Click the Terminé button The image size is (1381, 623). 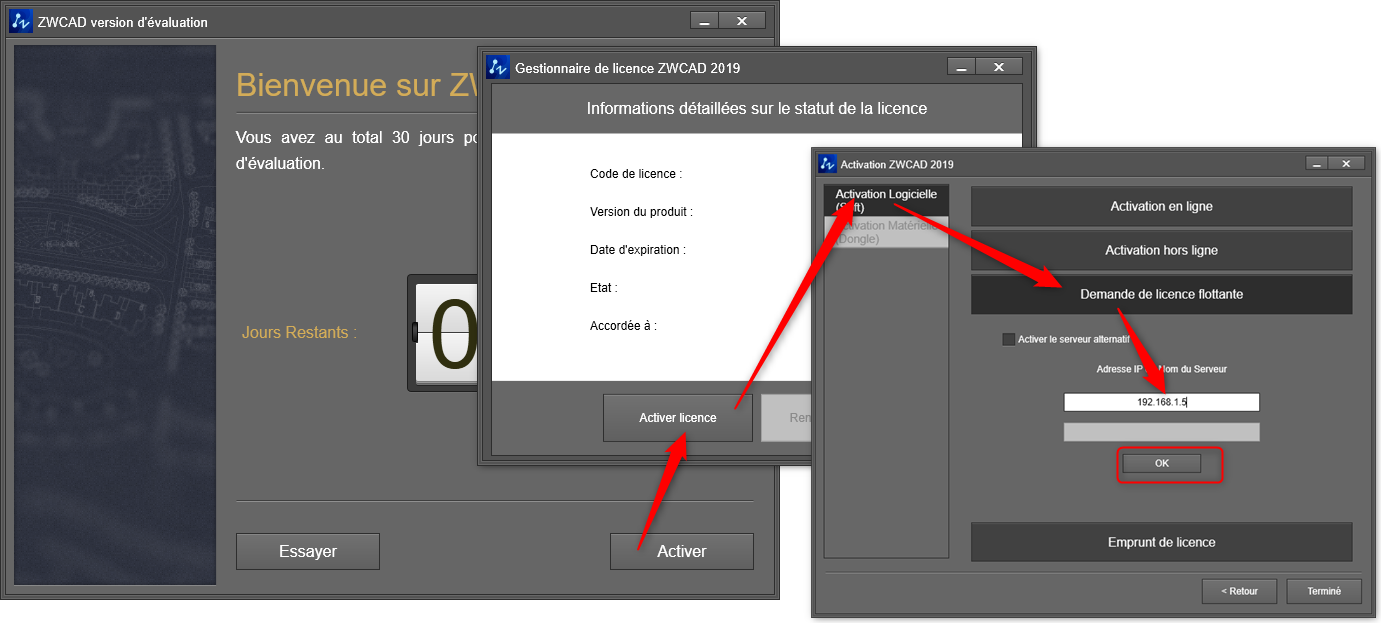coord(1323,591)
